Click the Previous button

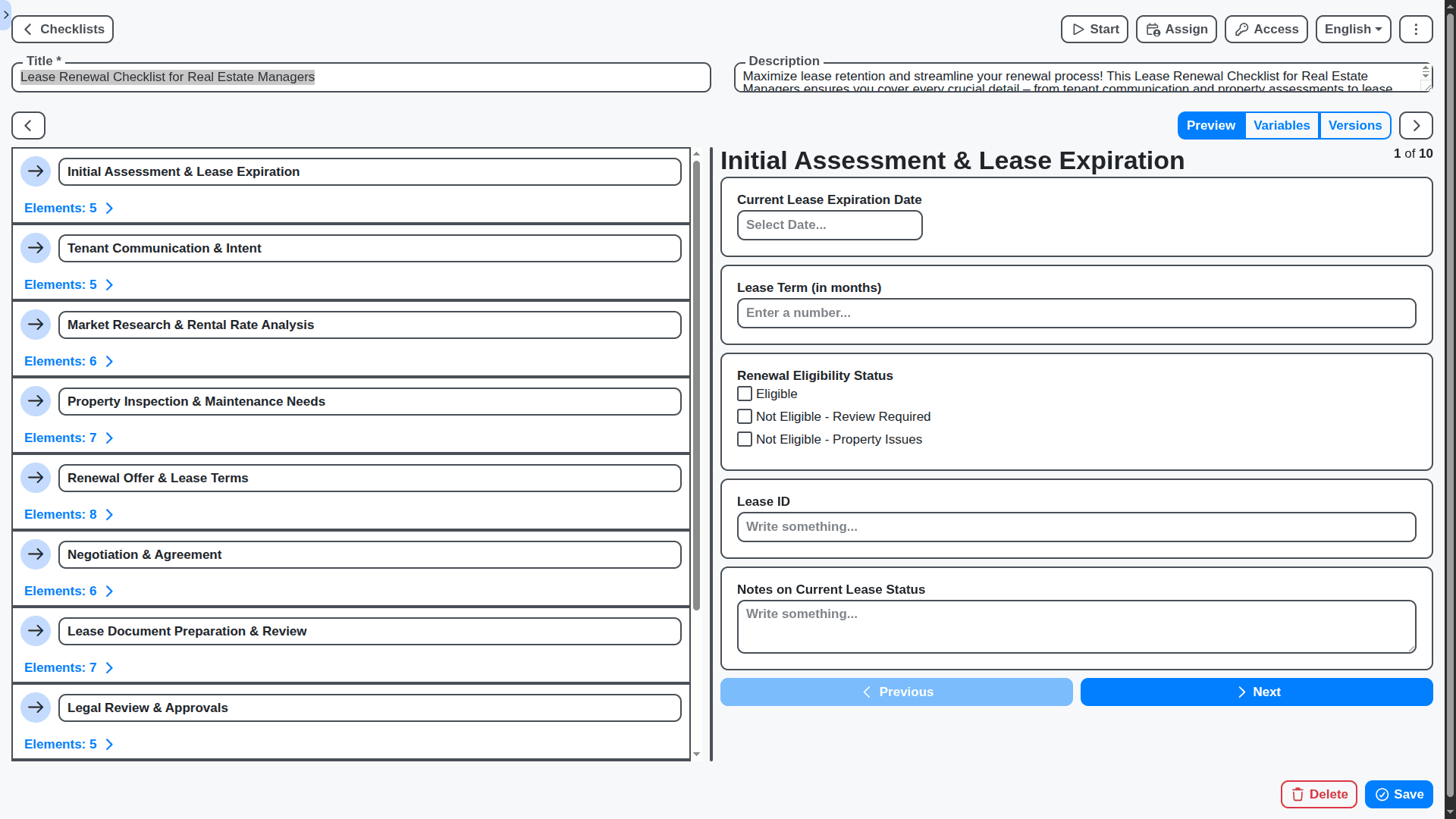tap(896, 692)
